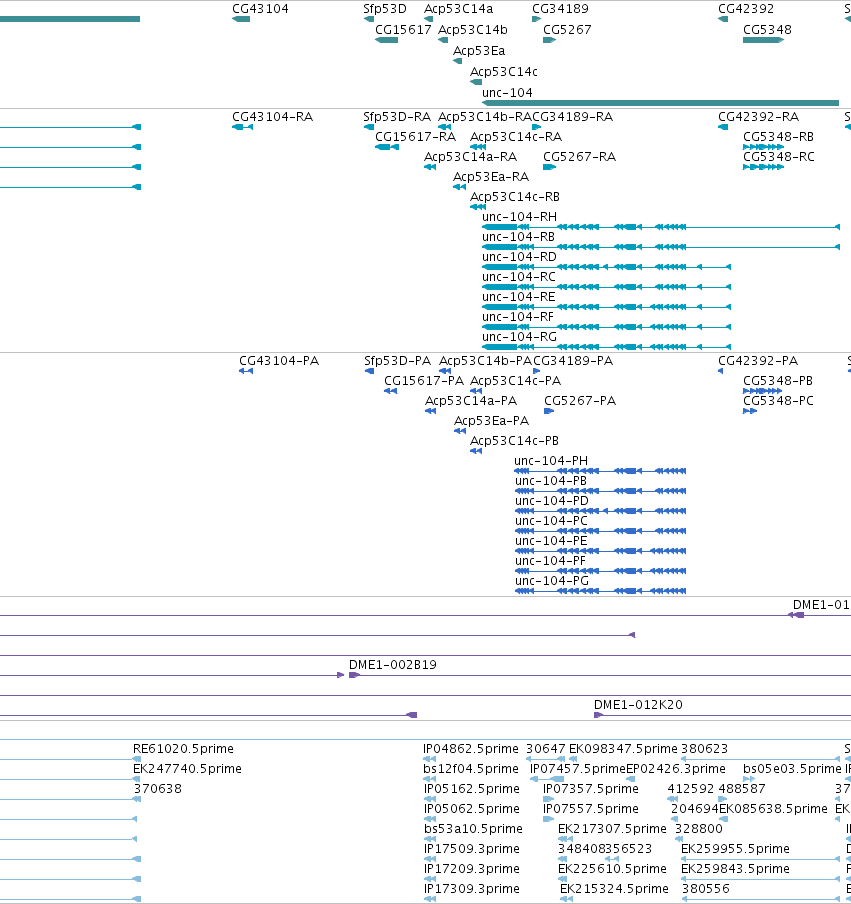This screenshot has width=851, height=904.
Task: Select the CG5348-RC transcript label
Action: 778,157
